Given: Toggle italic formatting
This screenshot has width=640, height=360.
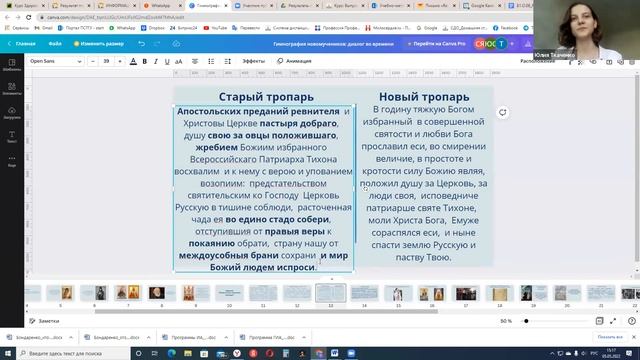Looking at the screenshot, I should point(156,61).
